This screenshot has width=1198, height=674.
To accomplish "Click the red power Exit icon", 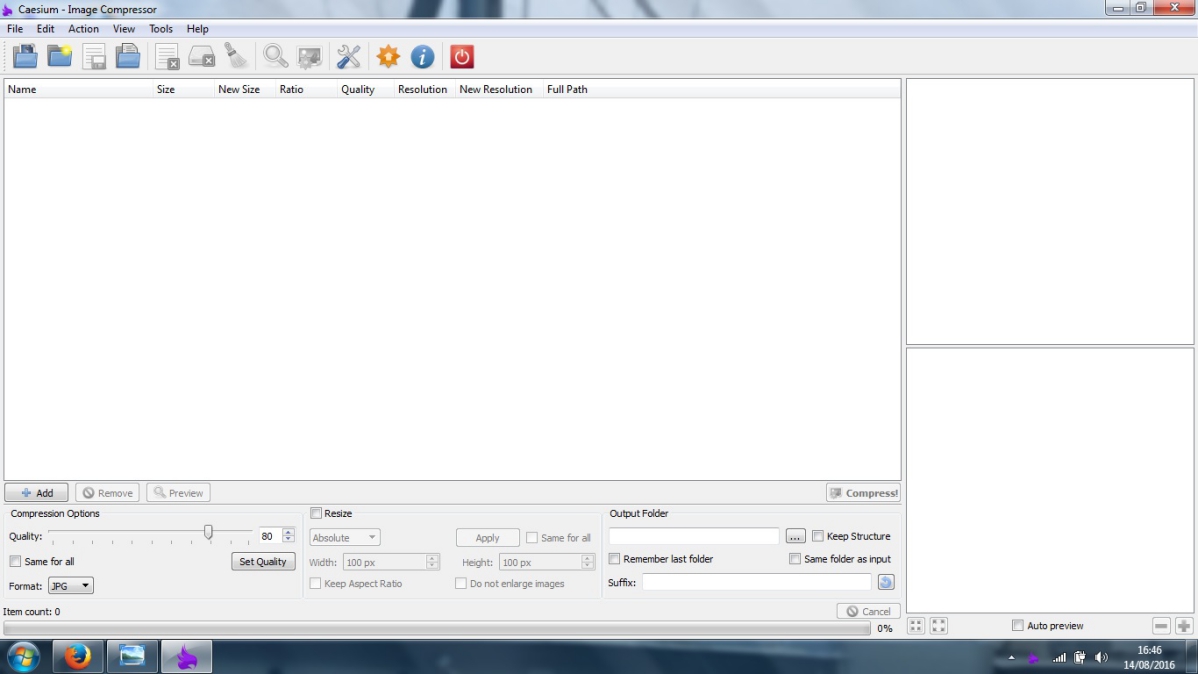I will coord(461,57).
